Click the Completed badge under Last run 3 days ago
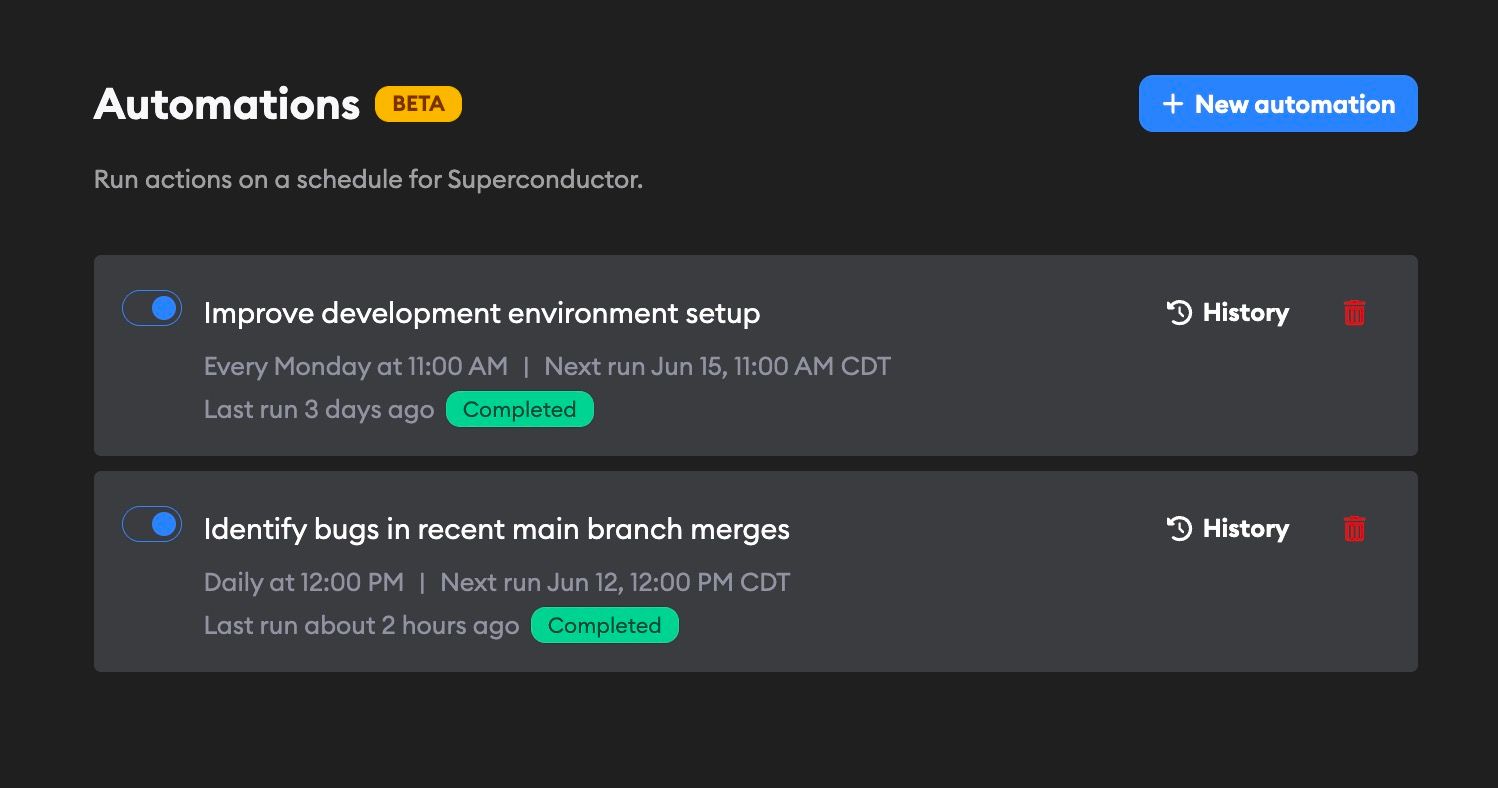This screenshot has width=1498, height=788. 520,410
